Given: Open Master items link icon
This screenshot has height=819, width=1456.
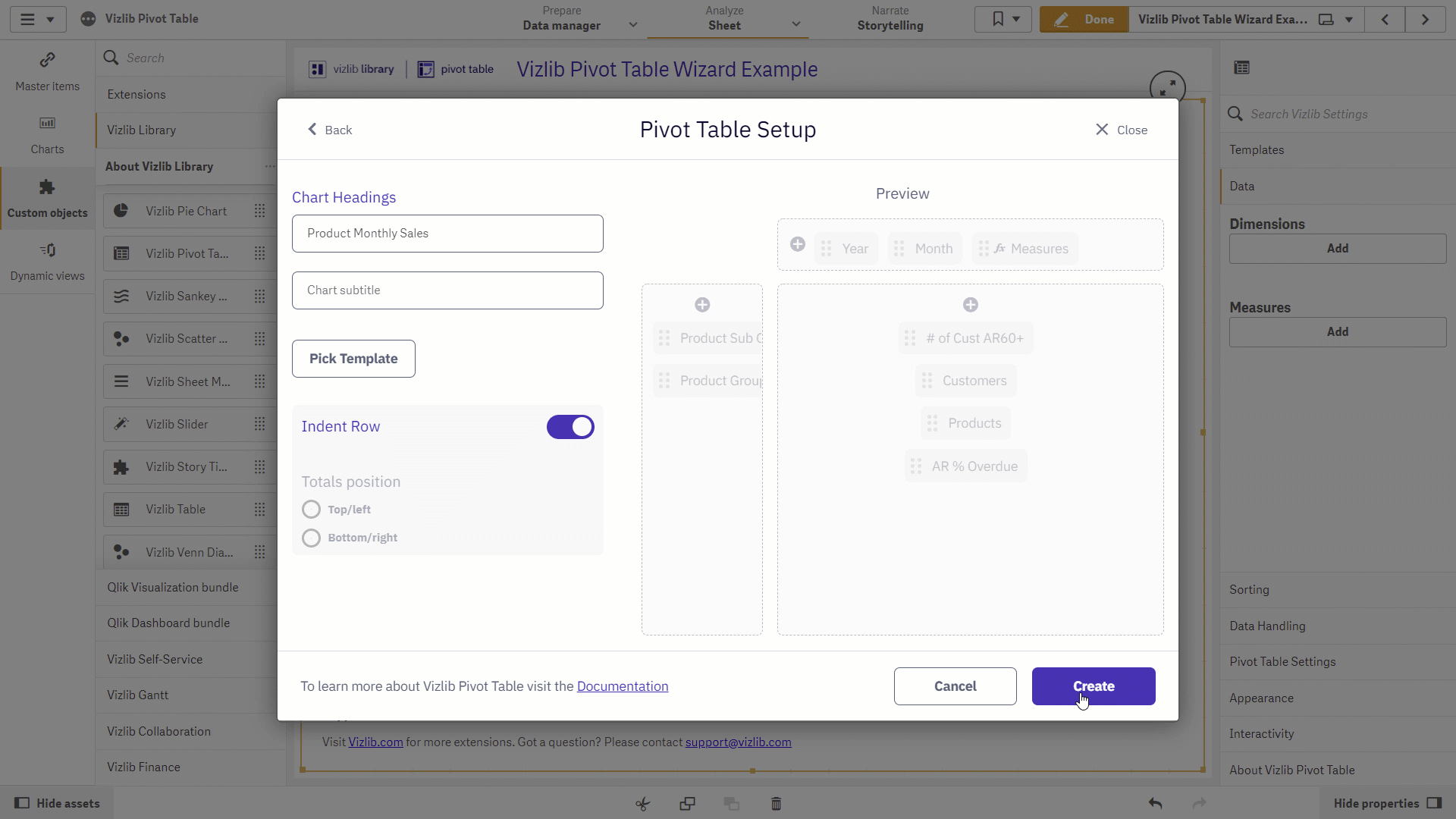Looking at the screenshot, I should click(x=47, y=59).
